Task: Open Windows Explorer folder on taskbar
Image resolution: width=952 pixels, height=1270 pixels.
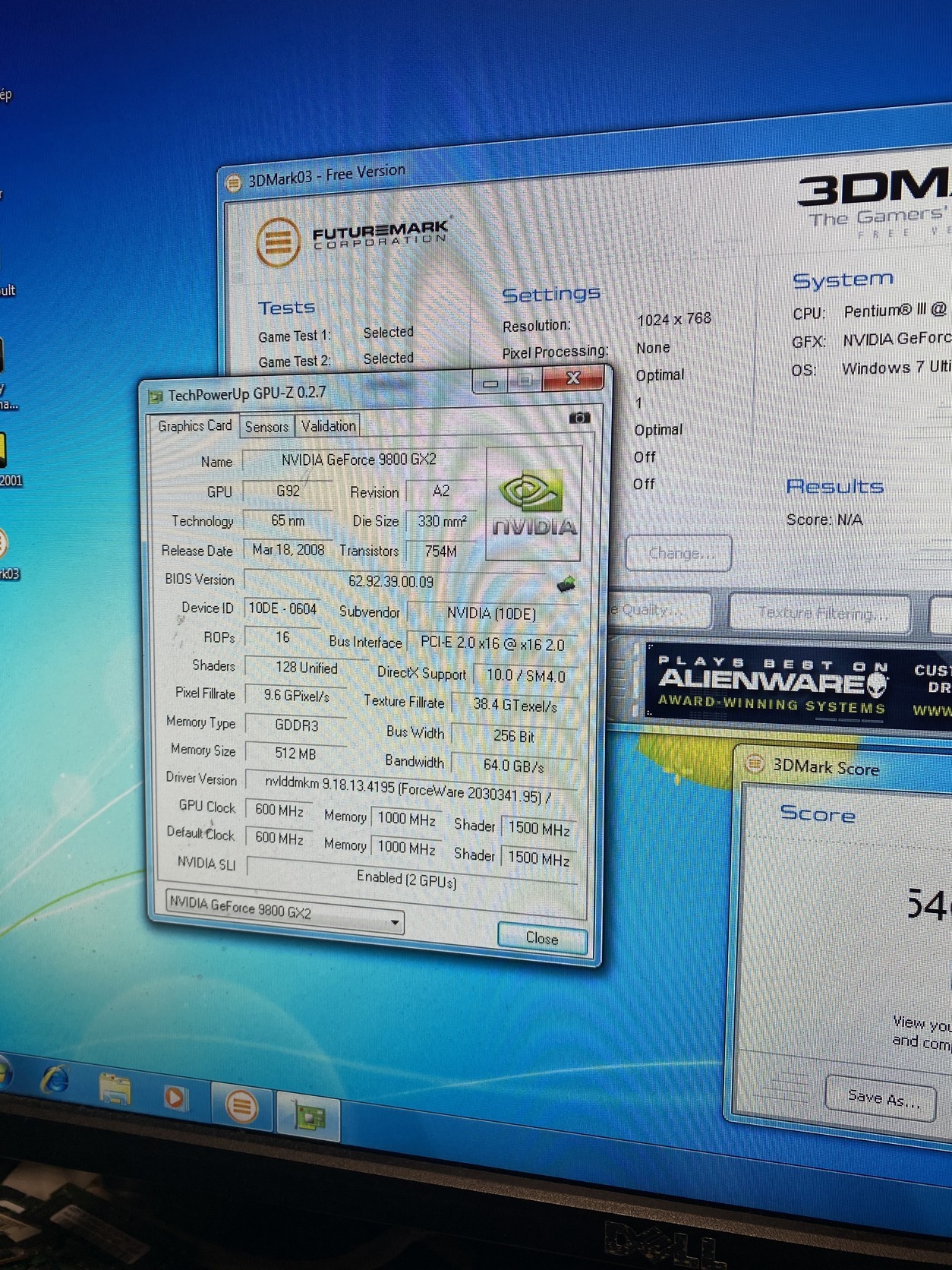Action: point(115,1088)
